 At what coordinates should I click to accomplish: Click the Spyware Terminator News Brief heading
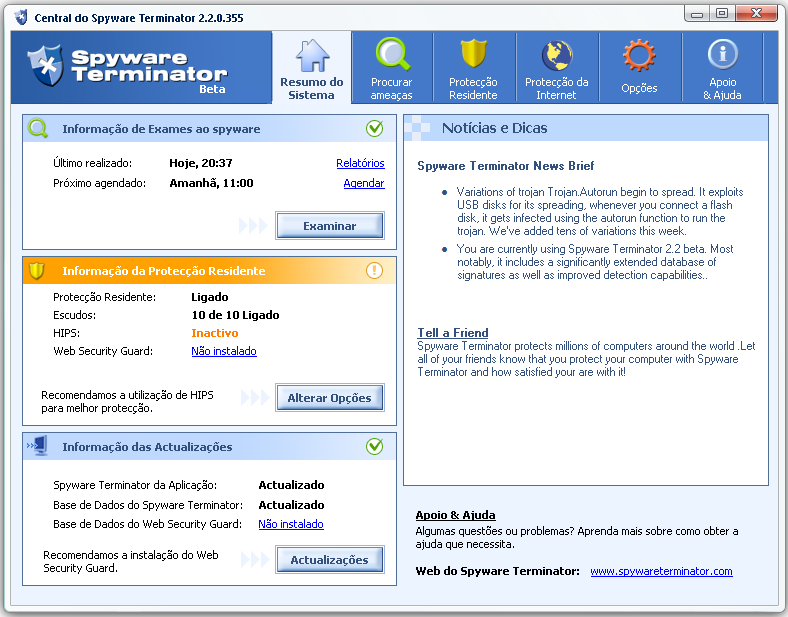pos(506,166)
